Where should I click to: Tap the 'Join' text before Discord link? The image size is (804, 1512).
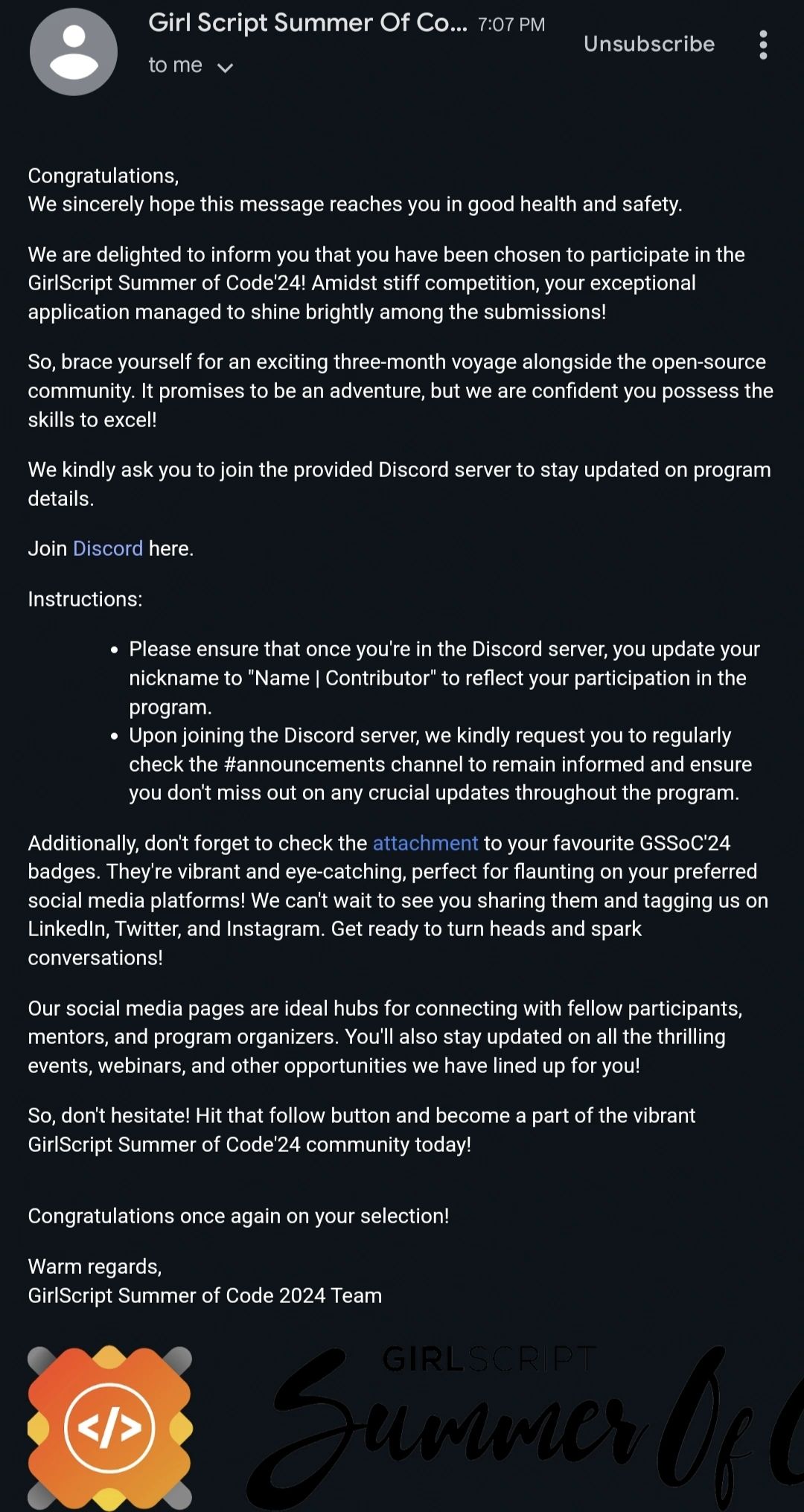48,549
